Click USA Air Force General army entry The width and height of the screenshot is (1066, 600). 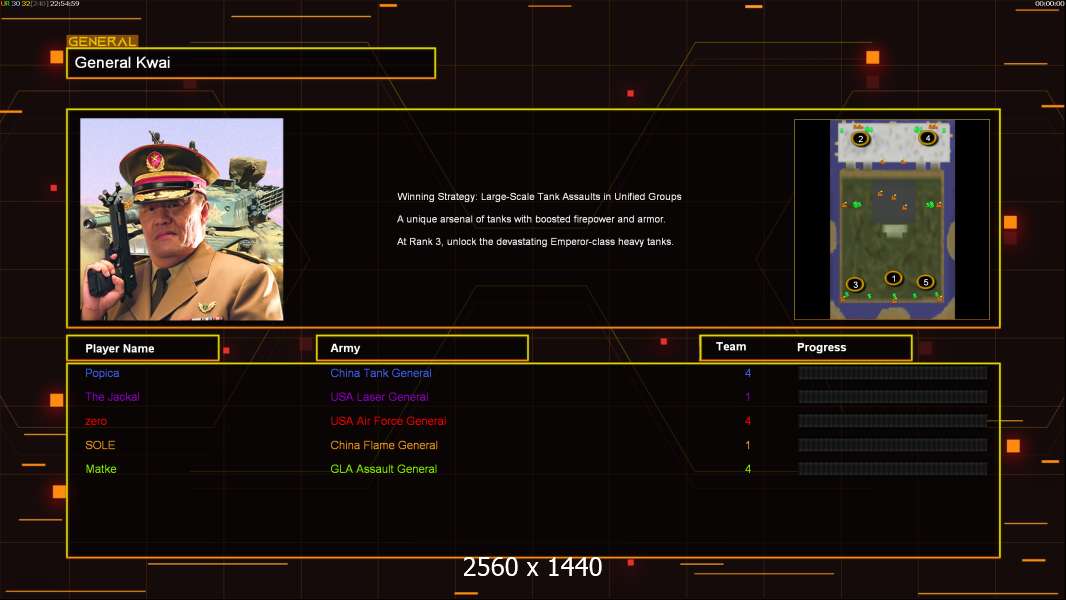[388, 421]
